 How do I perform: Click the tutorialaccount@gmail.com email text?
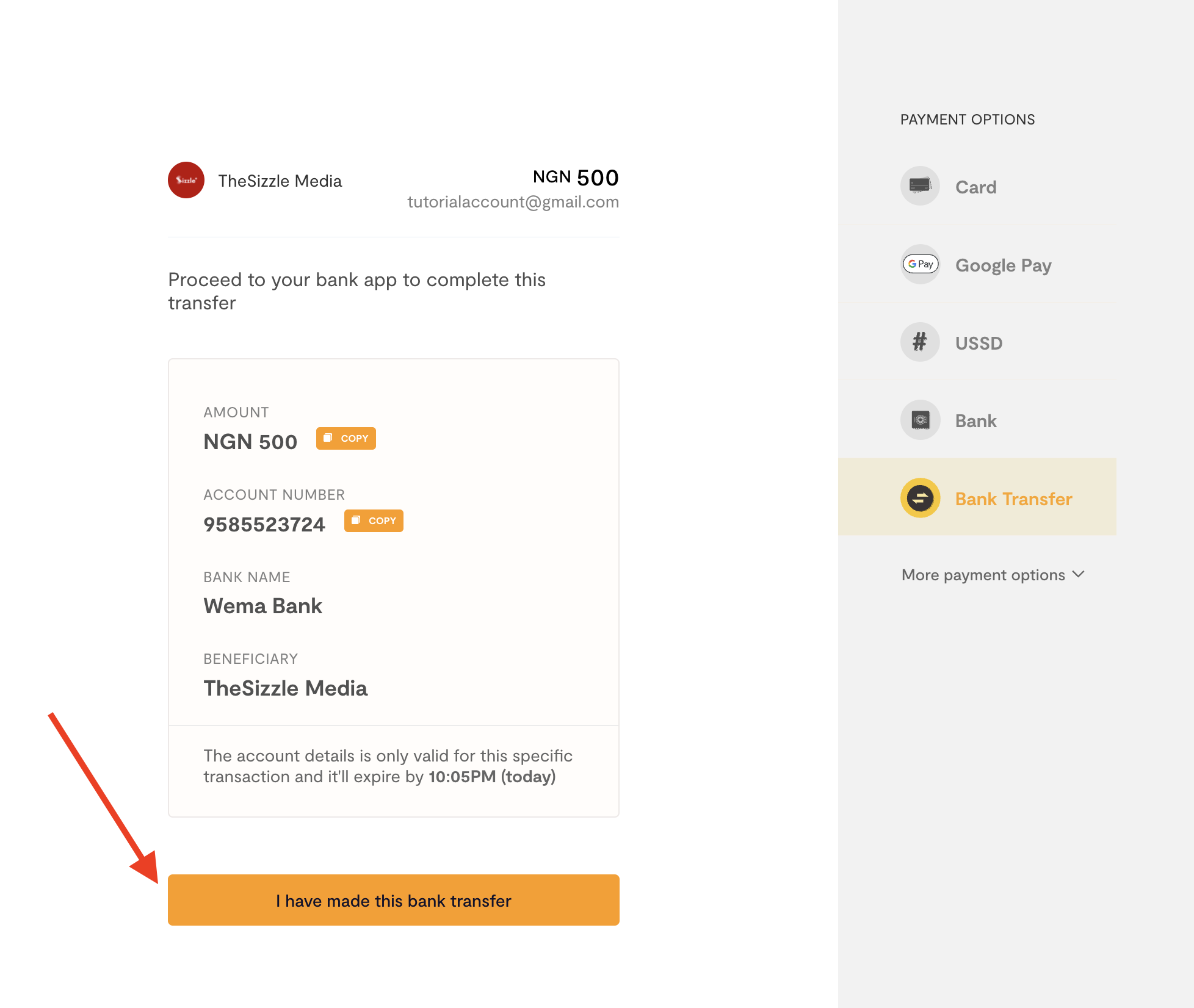tap(513, 202)
